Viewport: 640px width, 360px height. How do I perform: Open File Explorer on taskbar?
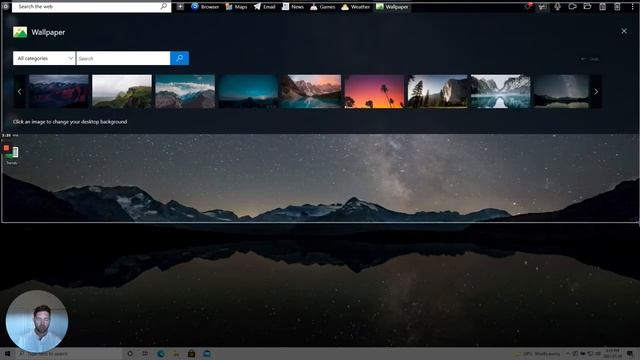[176, 353]
